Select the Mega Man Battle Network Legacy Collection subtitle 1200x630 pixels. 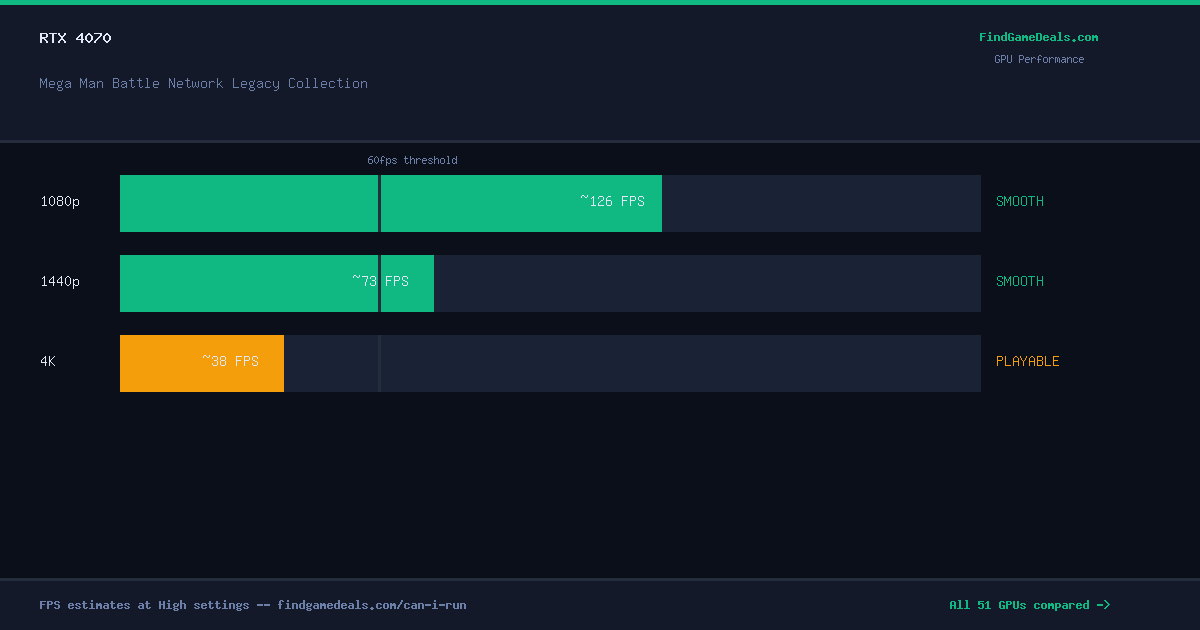(x=203, y=83)
